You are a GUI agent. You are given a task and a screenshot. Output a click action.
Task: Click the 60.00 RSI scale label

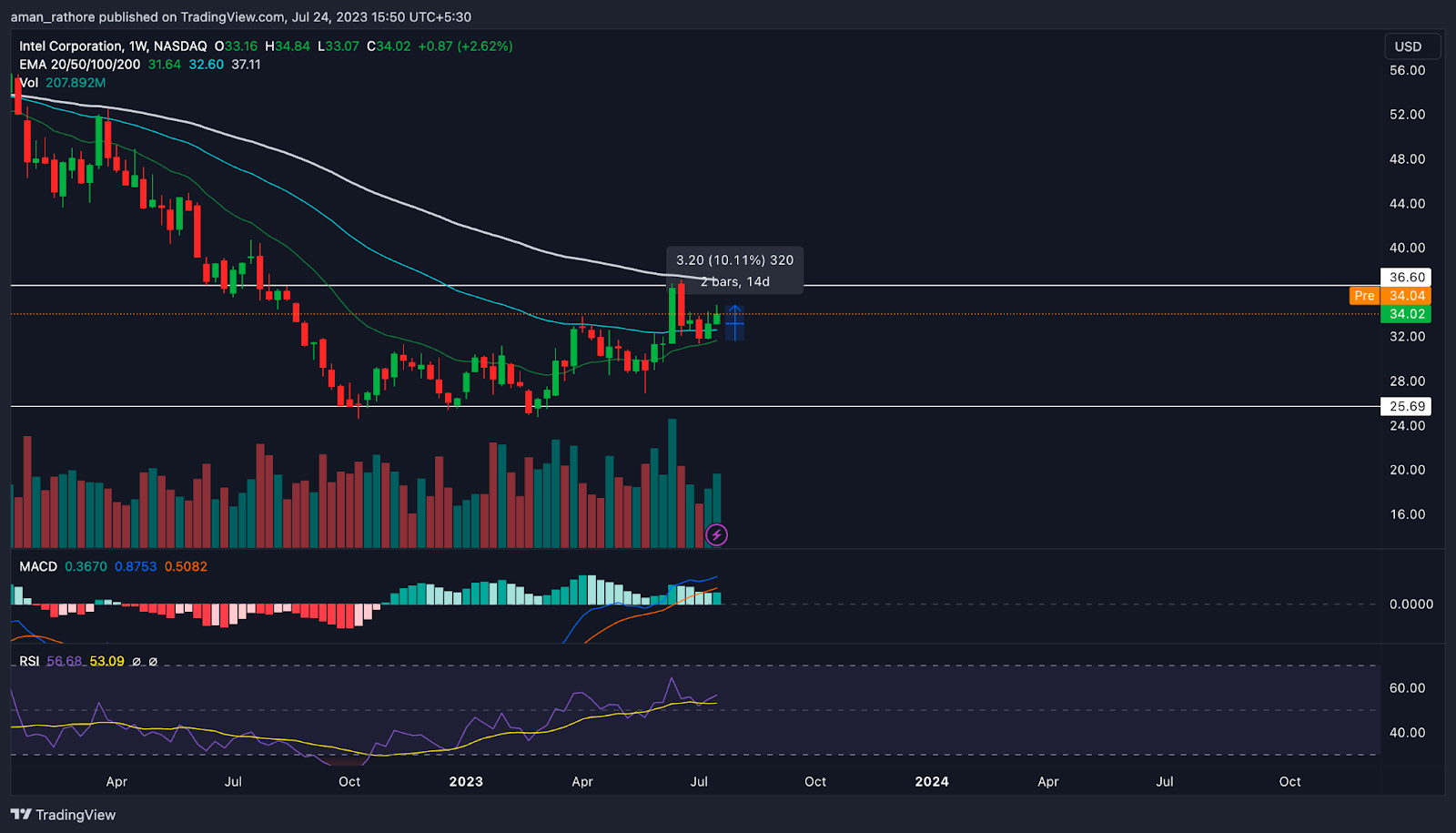[1407, 688]
